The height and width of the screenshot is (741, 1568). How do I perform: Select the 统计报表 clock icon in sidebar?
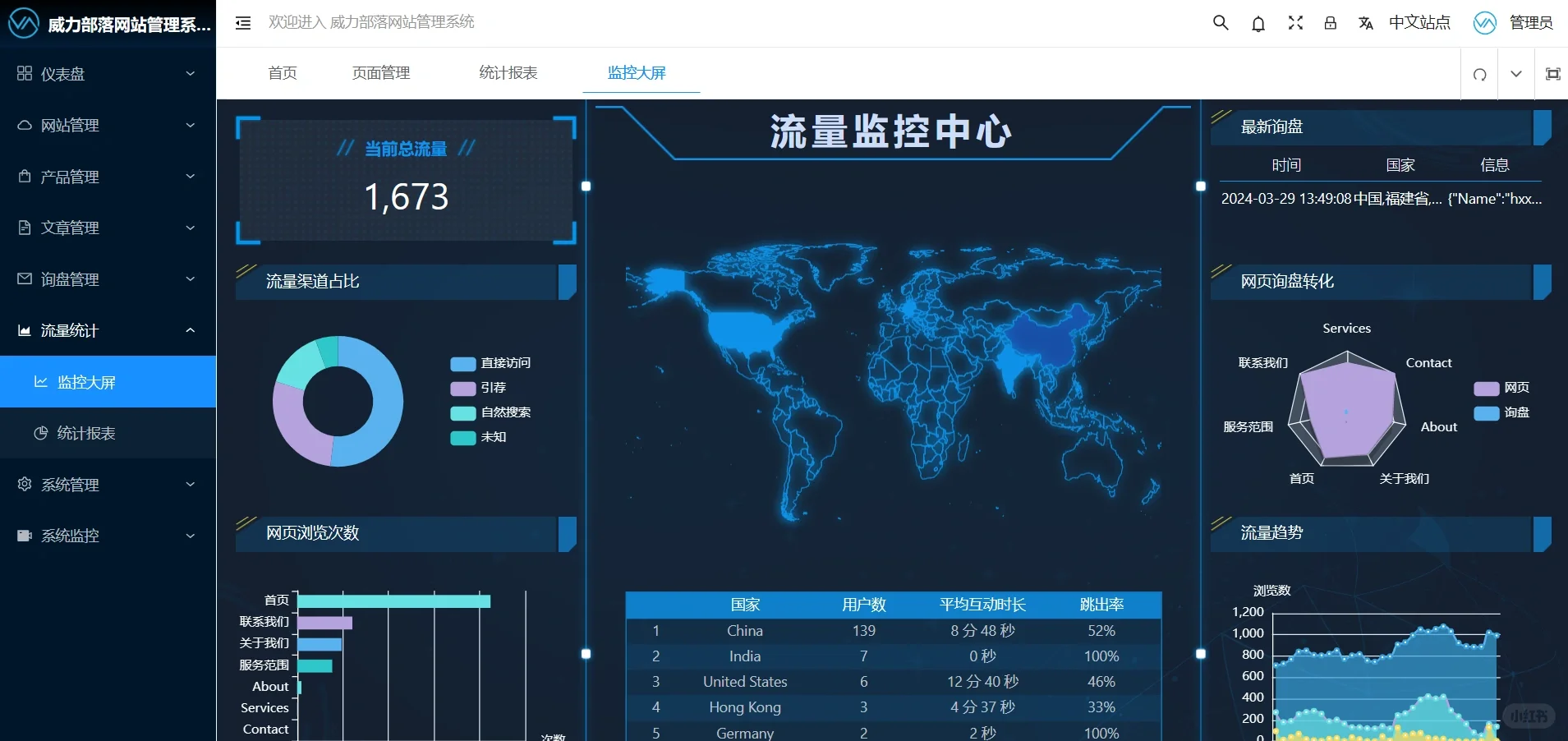41,433
